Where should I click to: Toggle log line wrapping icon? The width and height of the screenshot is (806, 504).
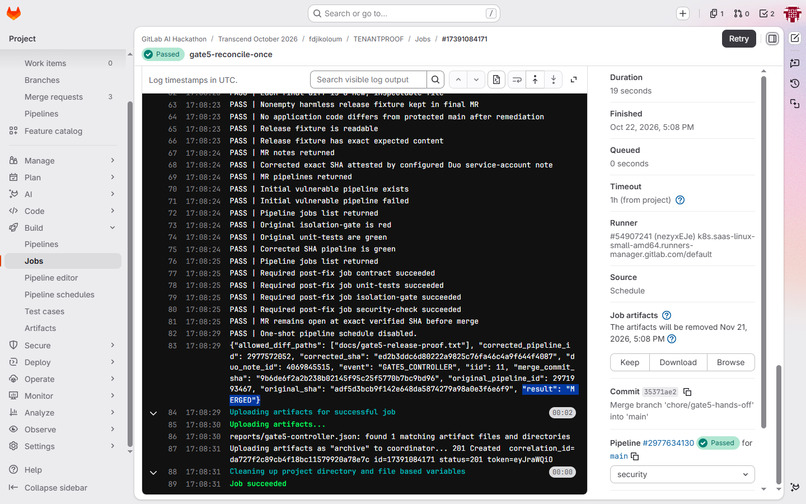pos(517,80)
